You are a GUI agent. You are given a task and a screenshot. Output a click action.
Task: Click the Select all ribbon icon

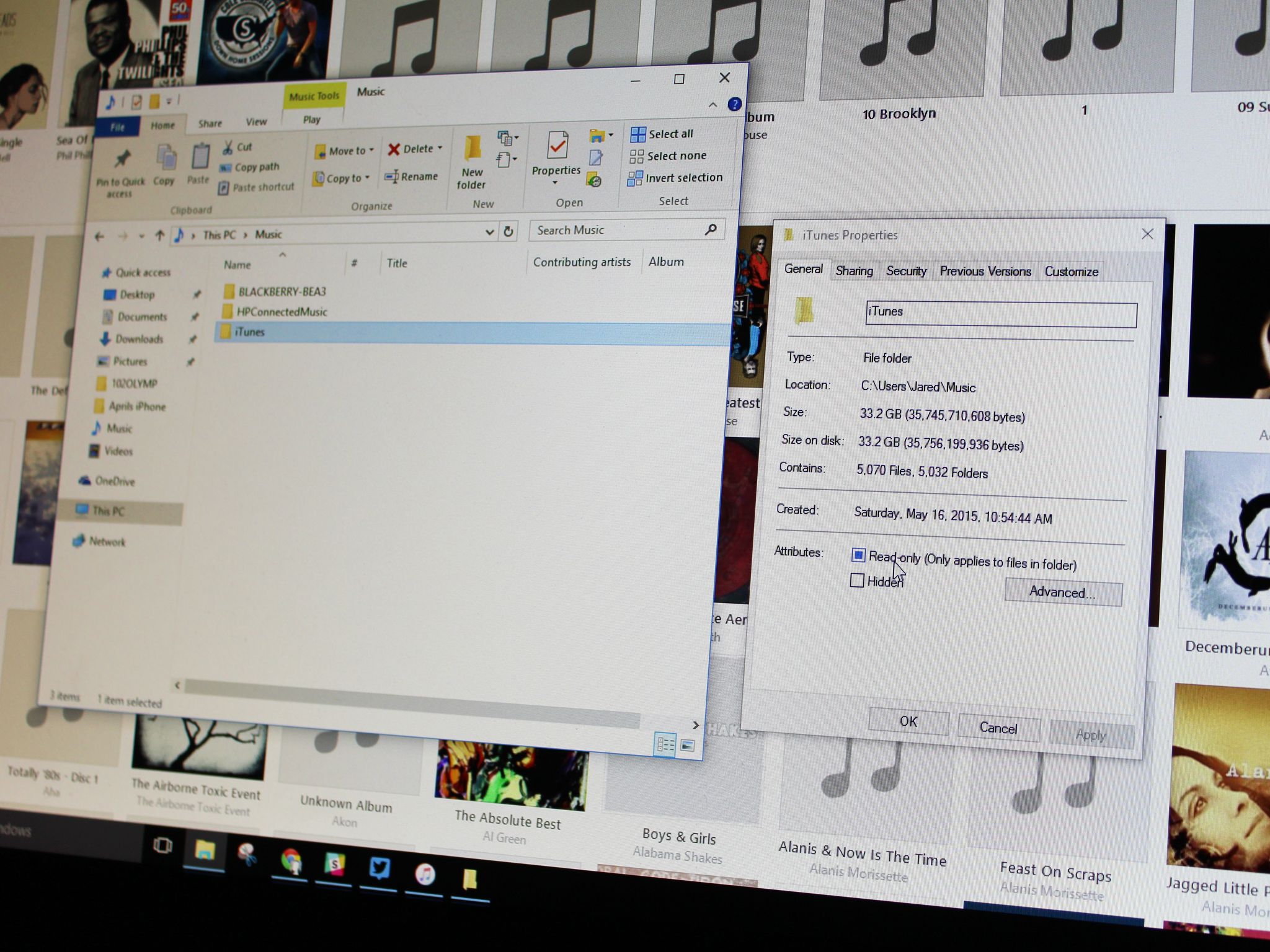(637, 134)
